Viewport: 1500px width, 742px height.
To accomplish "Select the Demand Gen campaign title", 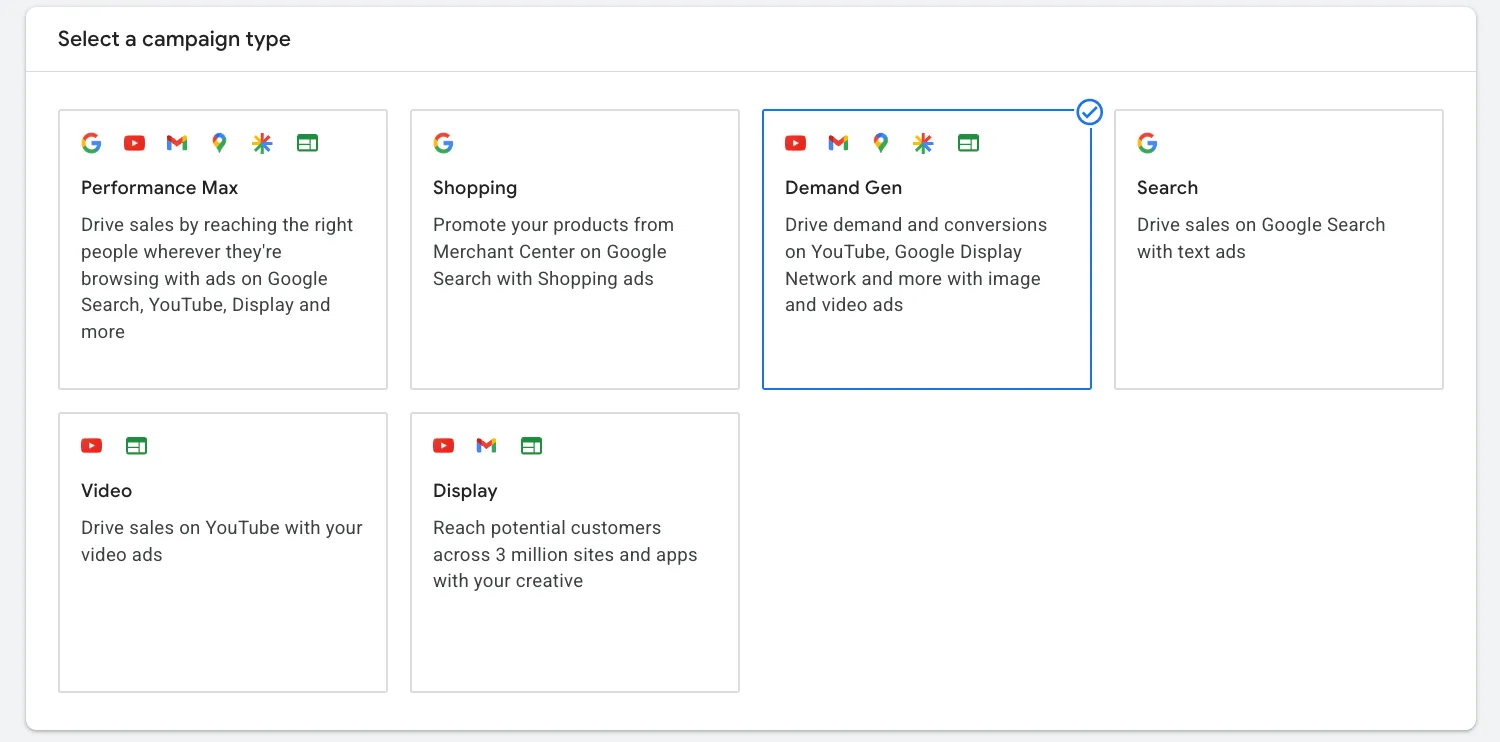I will (843, 188).
